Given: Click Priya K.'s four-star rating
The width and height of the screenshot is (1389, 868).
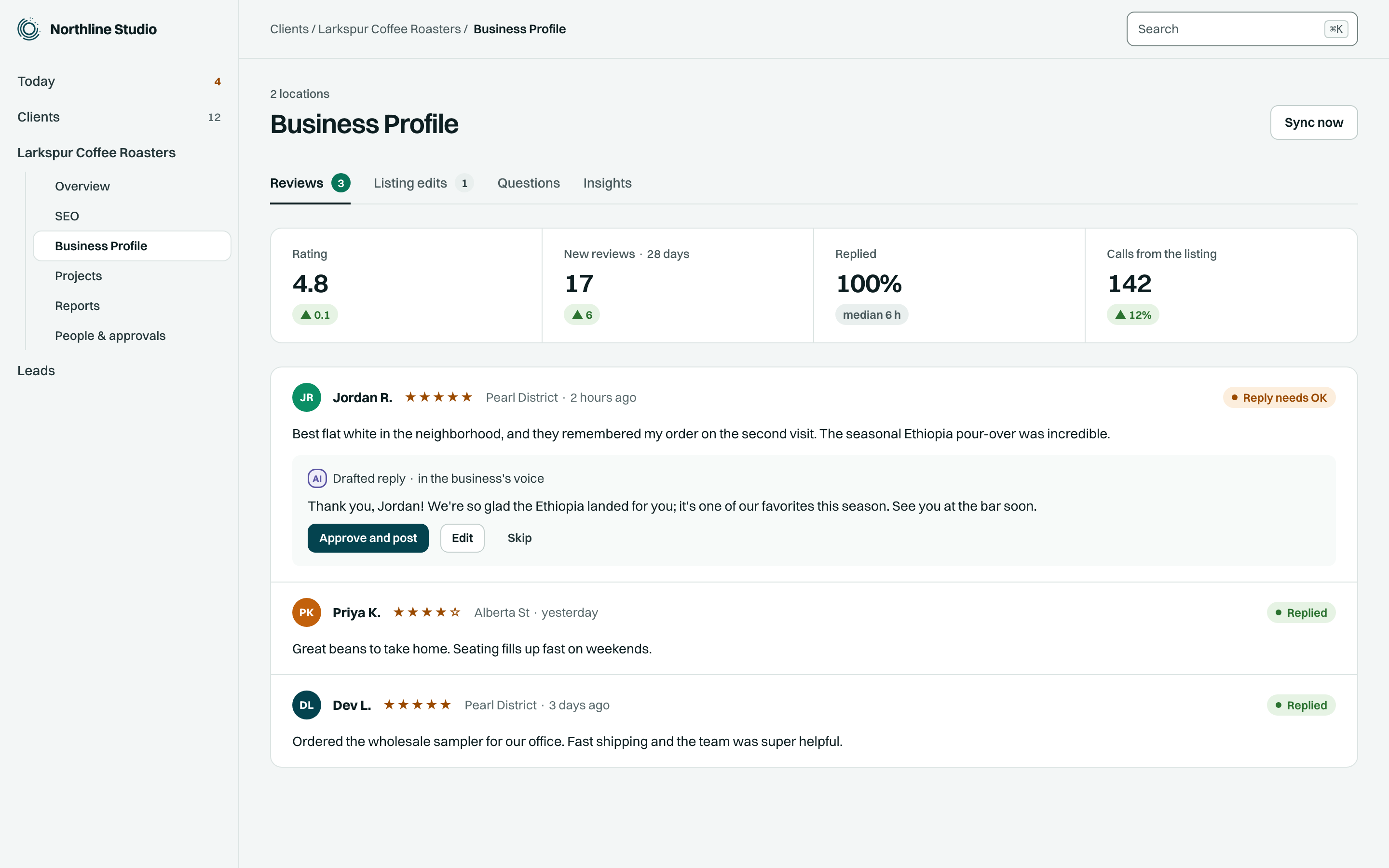Looking at the screenshot, I should [426, 612].
